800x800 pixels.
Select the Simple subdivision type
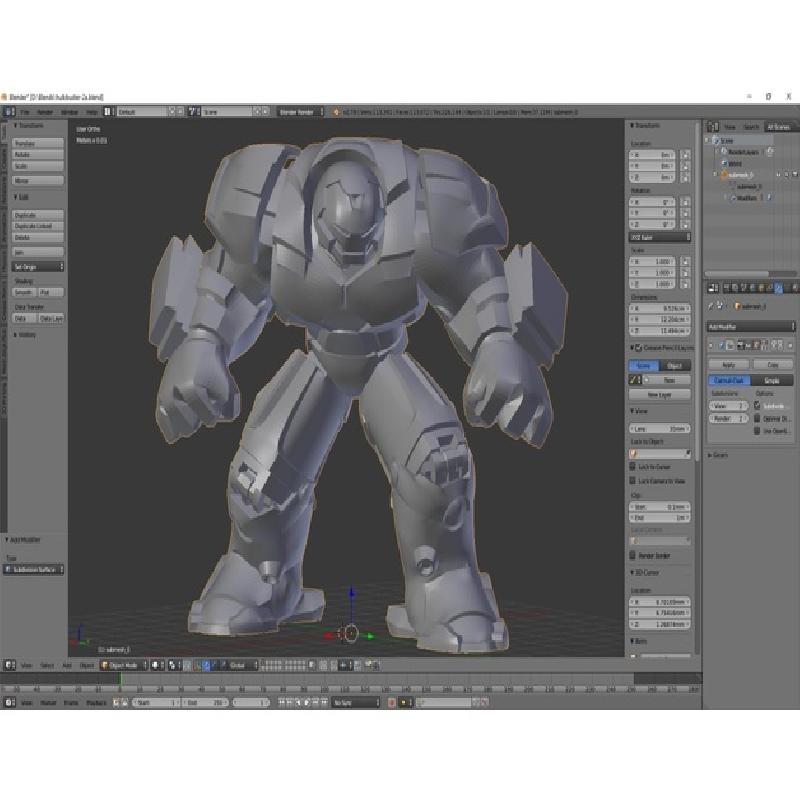coord(772,380)
